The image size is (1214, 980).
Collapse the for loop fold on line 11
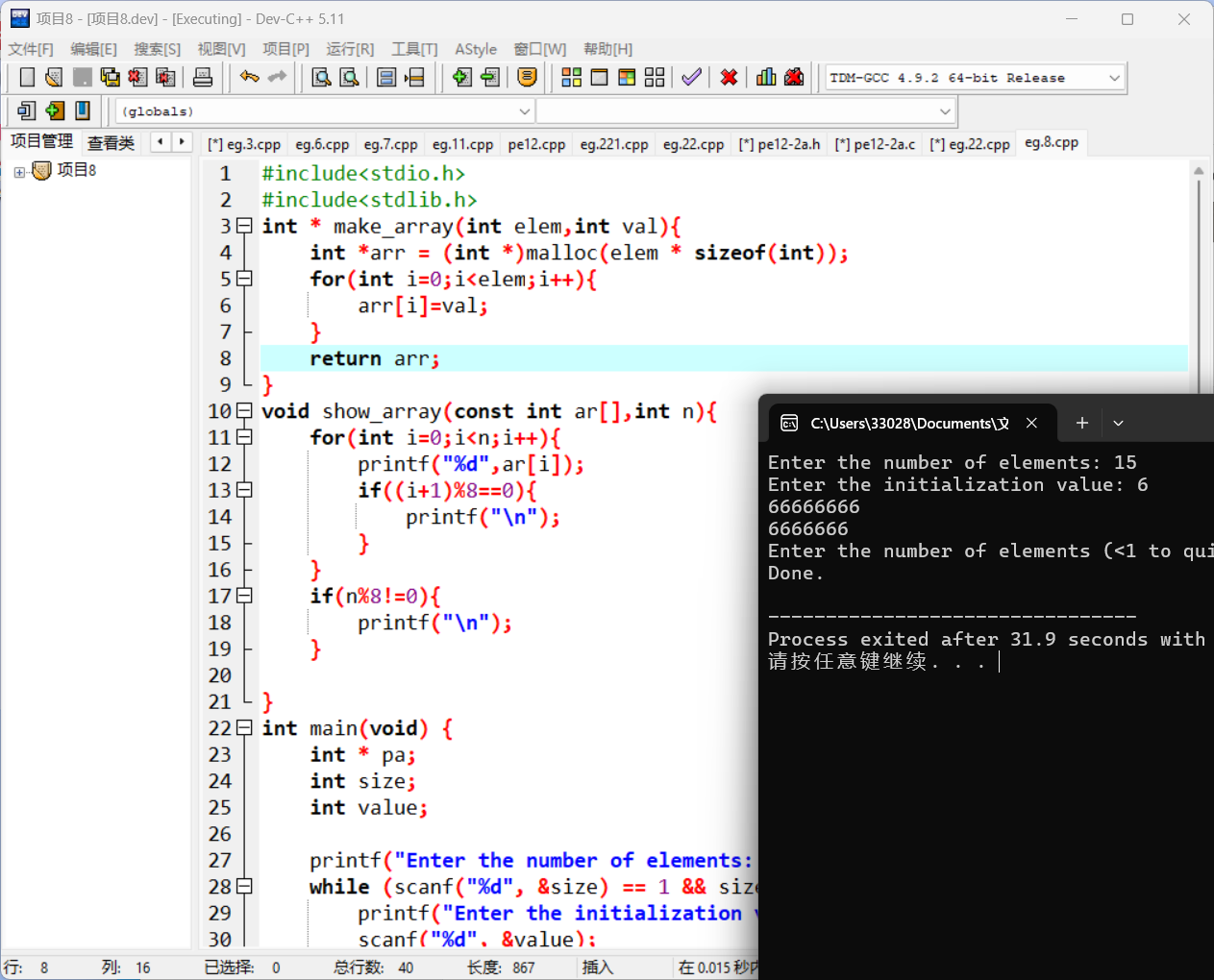(244, 437)
